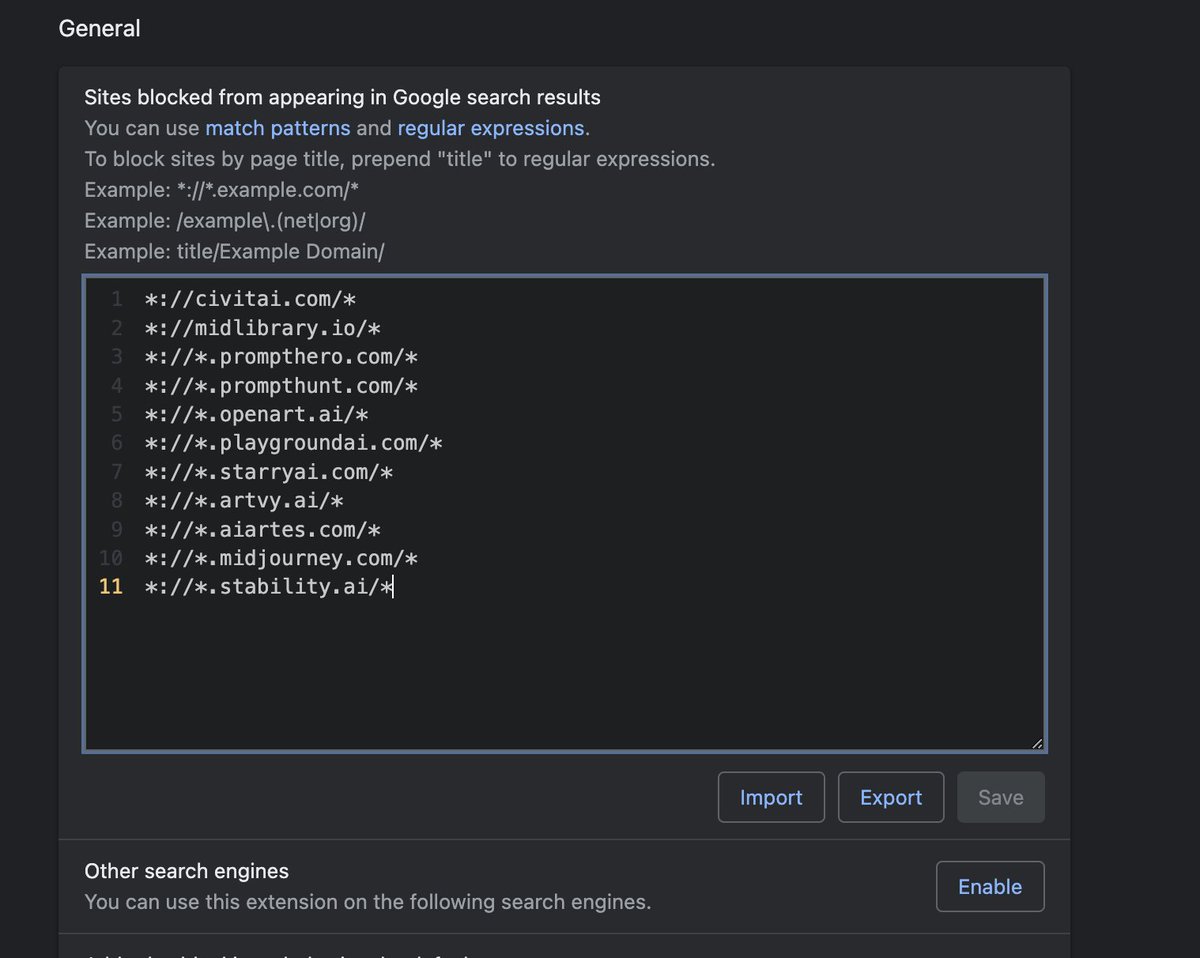1200x958 pixels.
Task: Click the greyed-out Save button
Action: tap(1001, 797)
